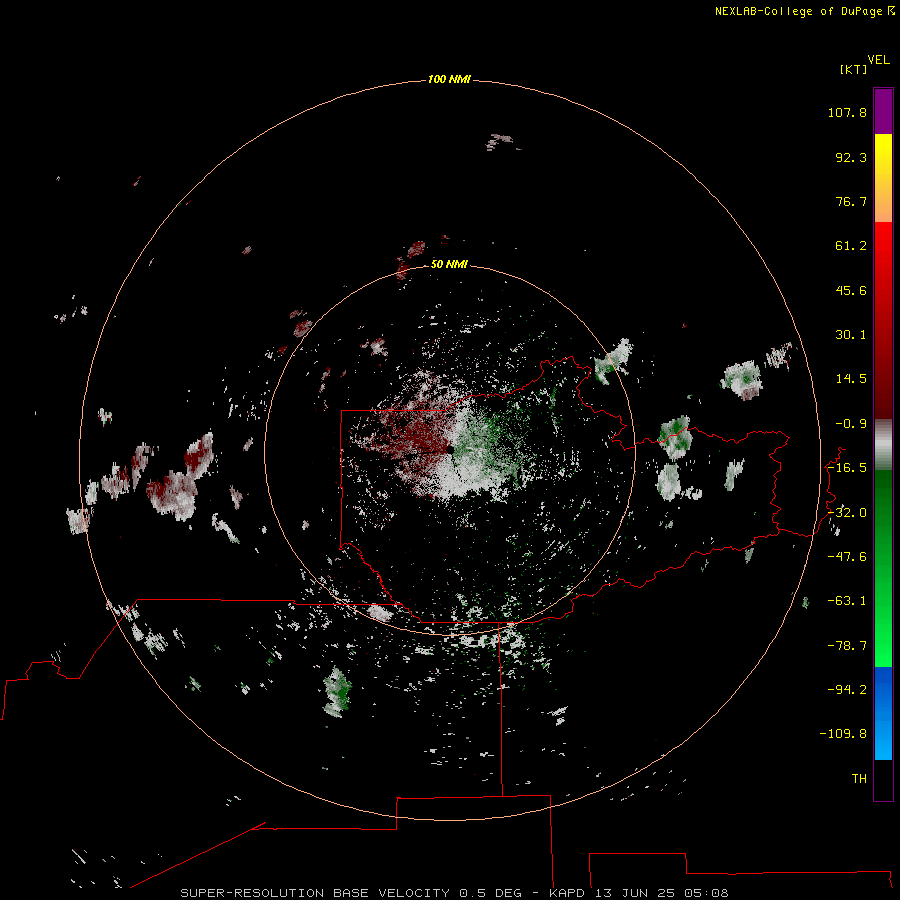The width and height of the screenshot is (900, 900).
Task: Click the 100 NMI range ring label
Action: (449, 79)
